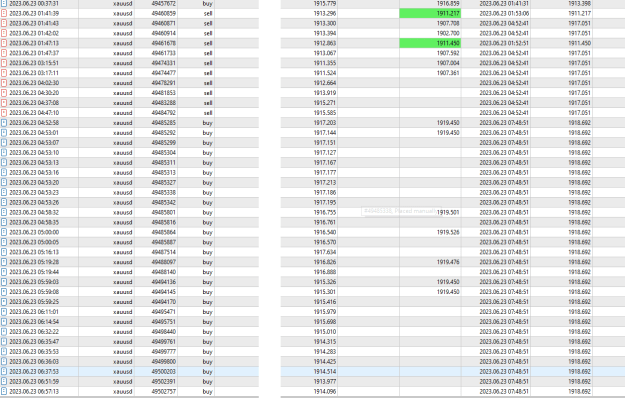Image resolution: width=625 pixels, height=398 pixels.
Task: Click take-profit value 1907.708
Action: 448,23
